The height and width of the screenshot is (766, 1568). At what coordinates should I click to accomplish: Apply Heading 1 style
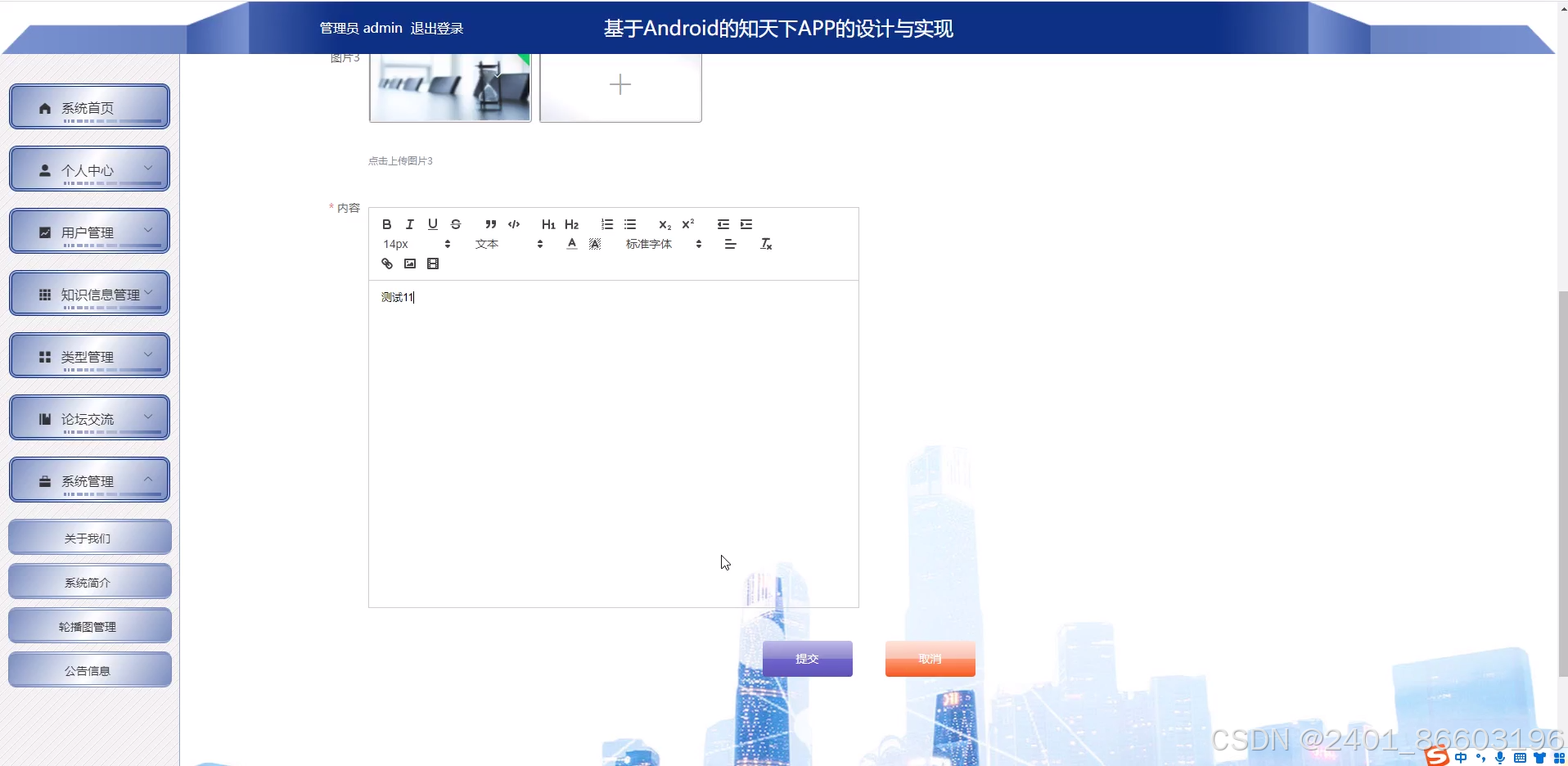point(548,224)
